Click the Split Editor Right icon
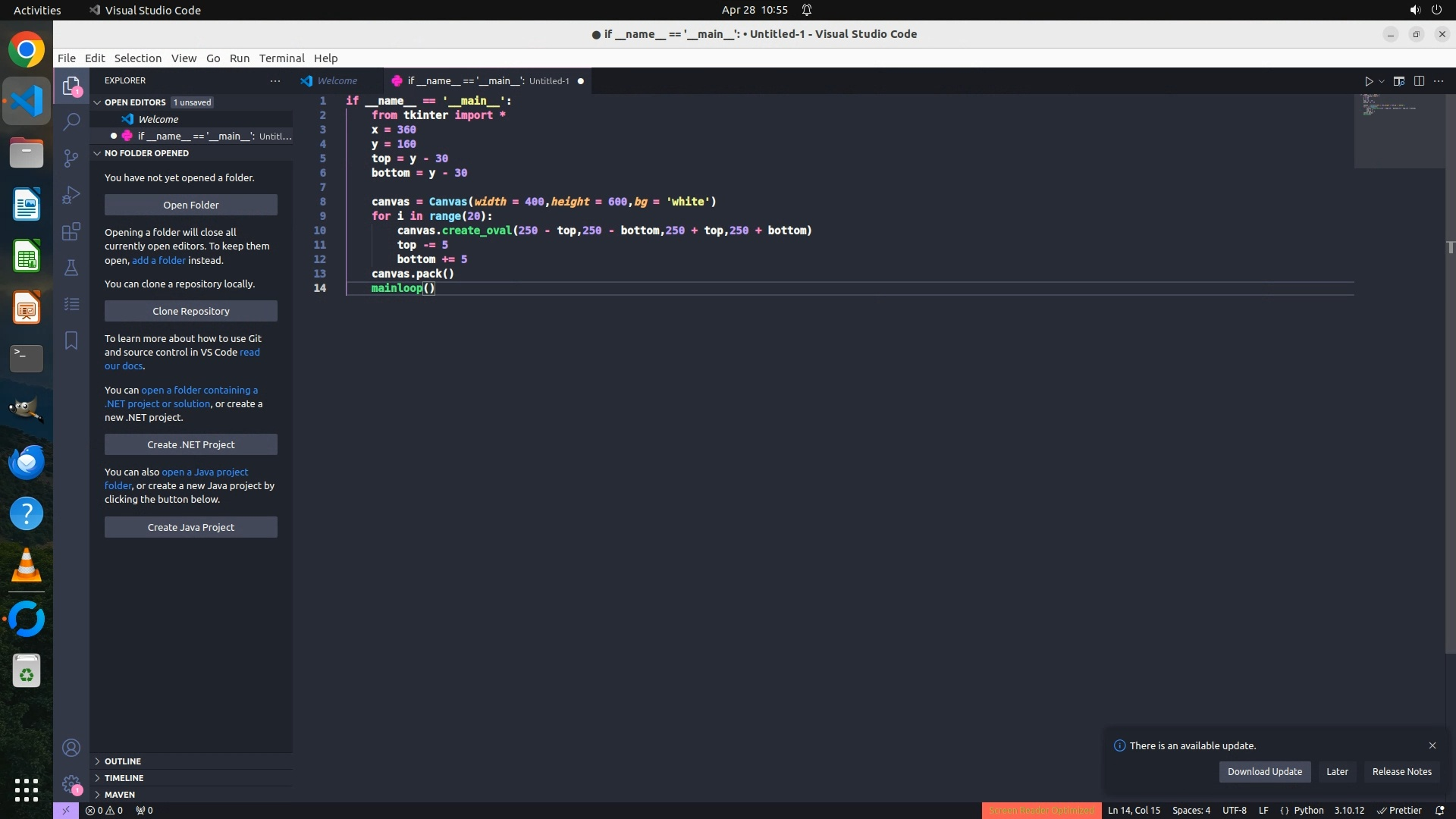 (1419, 81)
